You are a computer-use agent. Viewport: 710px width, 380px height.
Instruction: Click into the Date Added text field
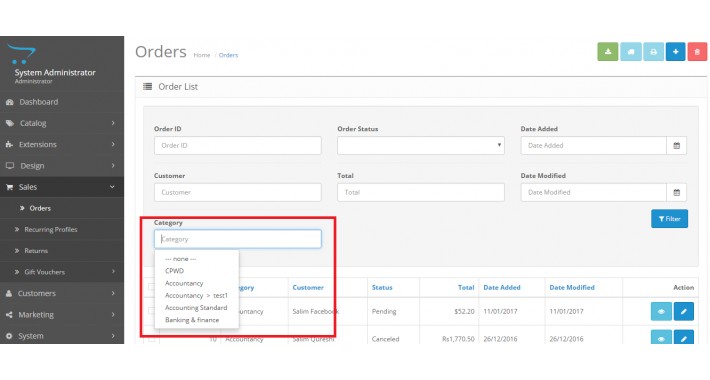click(594, 145)
